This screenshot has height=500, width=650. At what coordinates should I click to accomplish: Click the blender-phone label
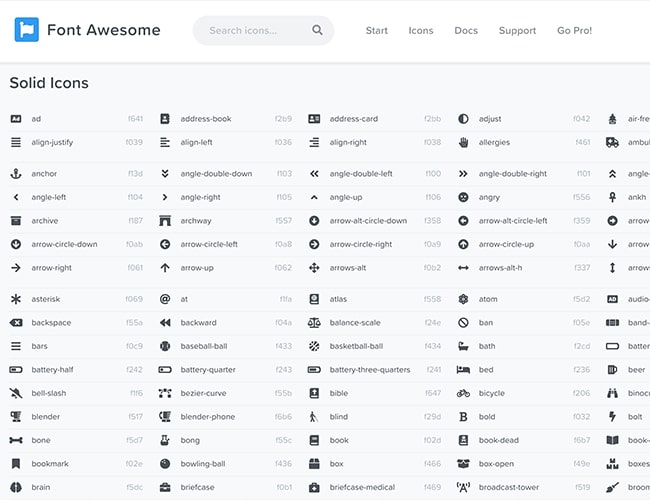coord(208,417)
